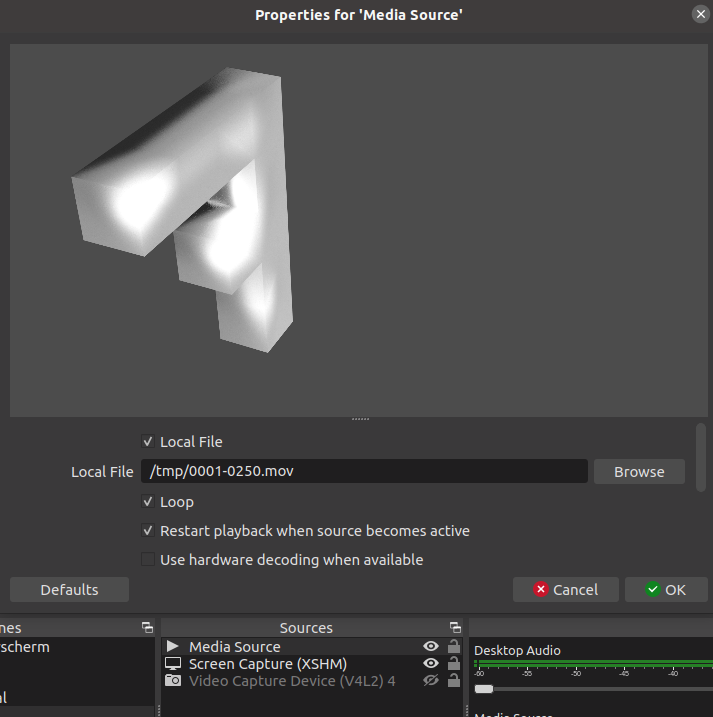
Task: Click the Browse button
Action: tap(639, 471)
